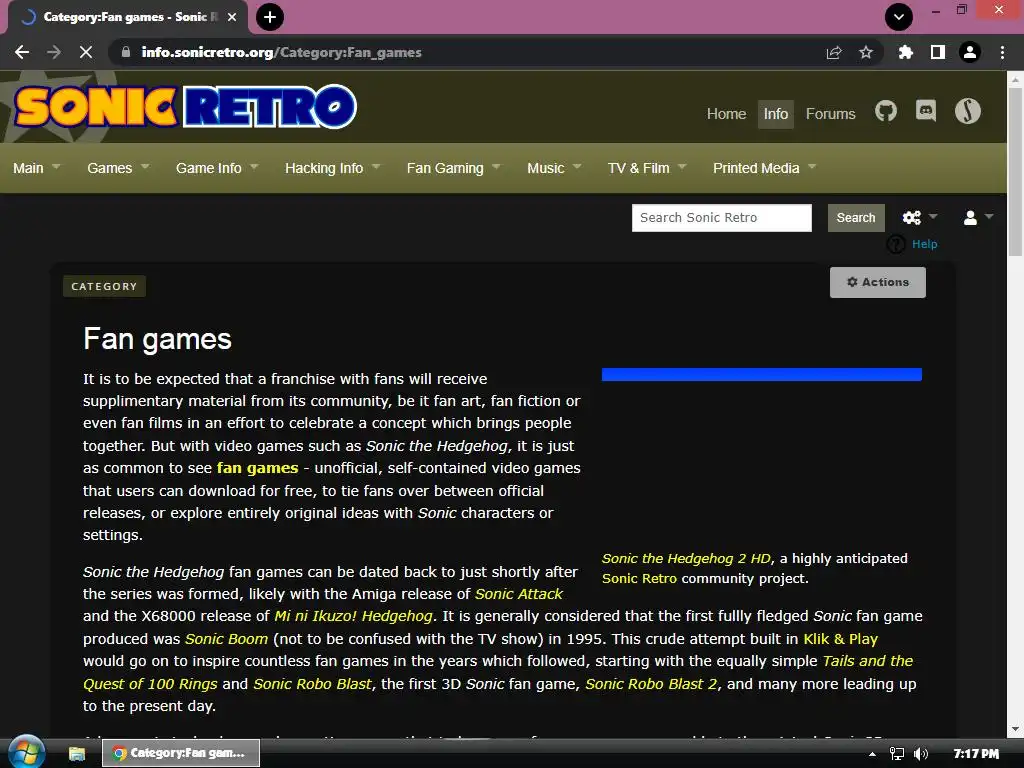The image size is (1024, 768).
Task: Open a new browser tab
Action: [270, 17]
